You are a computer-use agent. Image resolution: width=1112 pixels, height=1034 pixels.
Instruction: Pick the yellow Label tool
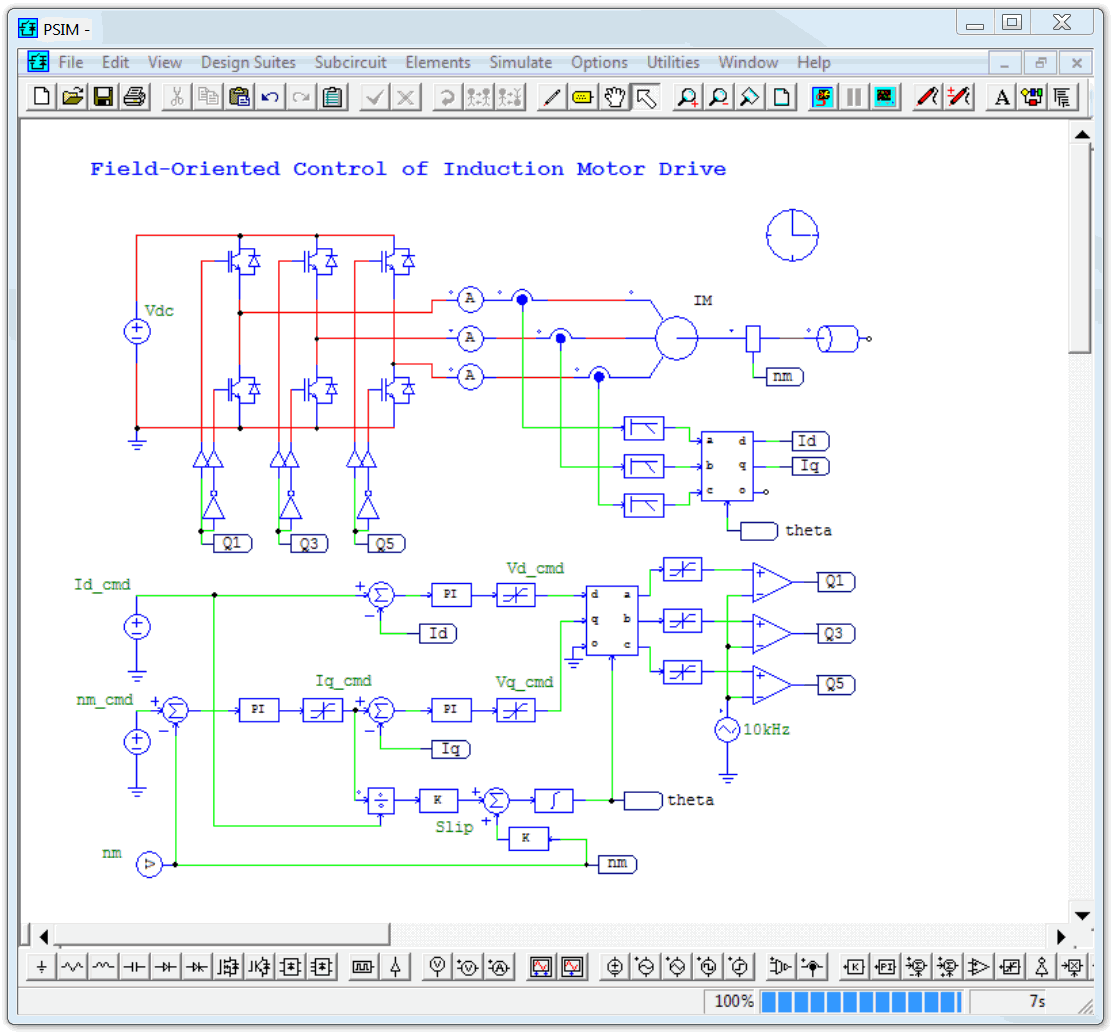tap(583, 97)
